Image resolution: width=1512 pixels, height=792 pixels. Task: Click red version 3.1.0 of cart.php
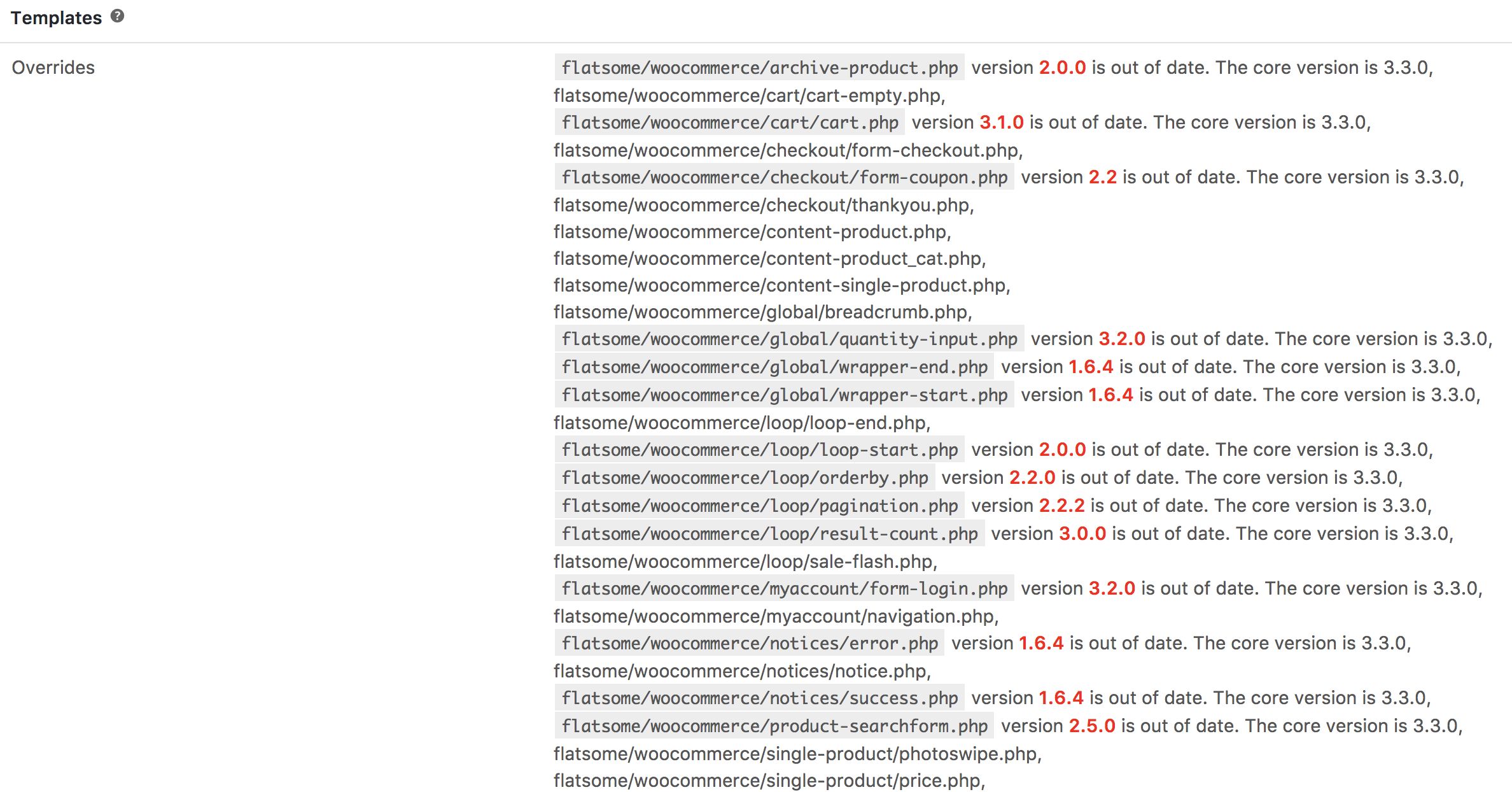click(x=1002, y=122)
